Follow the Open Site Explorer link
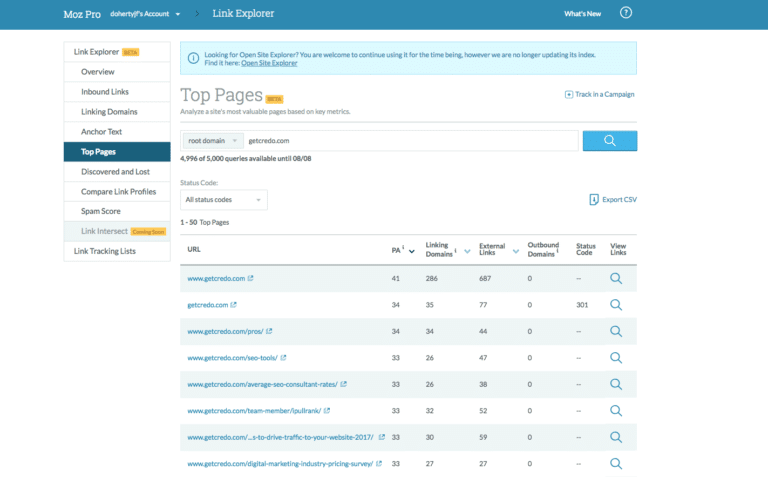Image resolution: width=768 pixels, height=477 pixels. pos(269,63)
